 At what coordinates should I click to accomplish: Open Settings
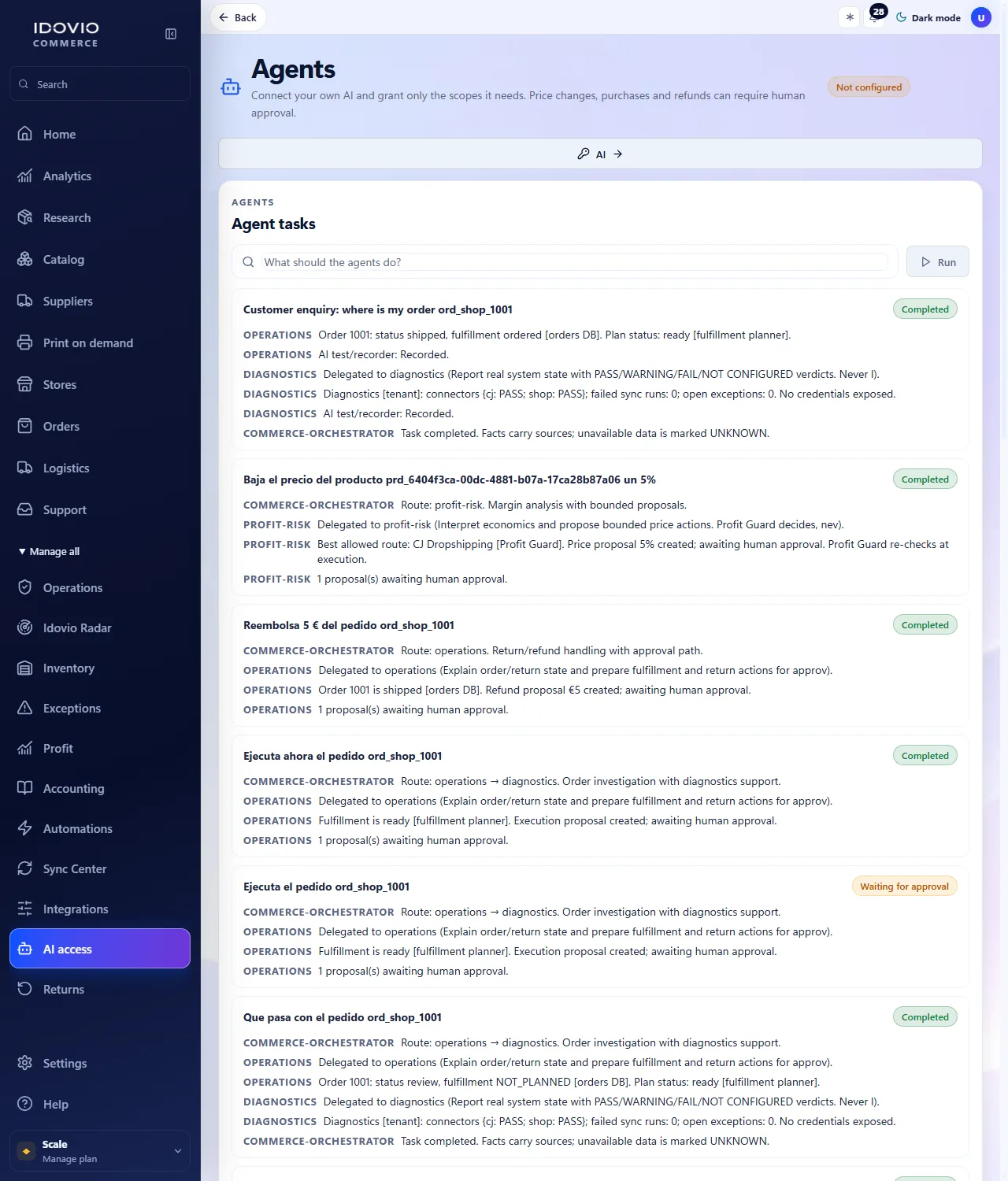(x=100, y=1064)
